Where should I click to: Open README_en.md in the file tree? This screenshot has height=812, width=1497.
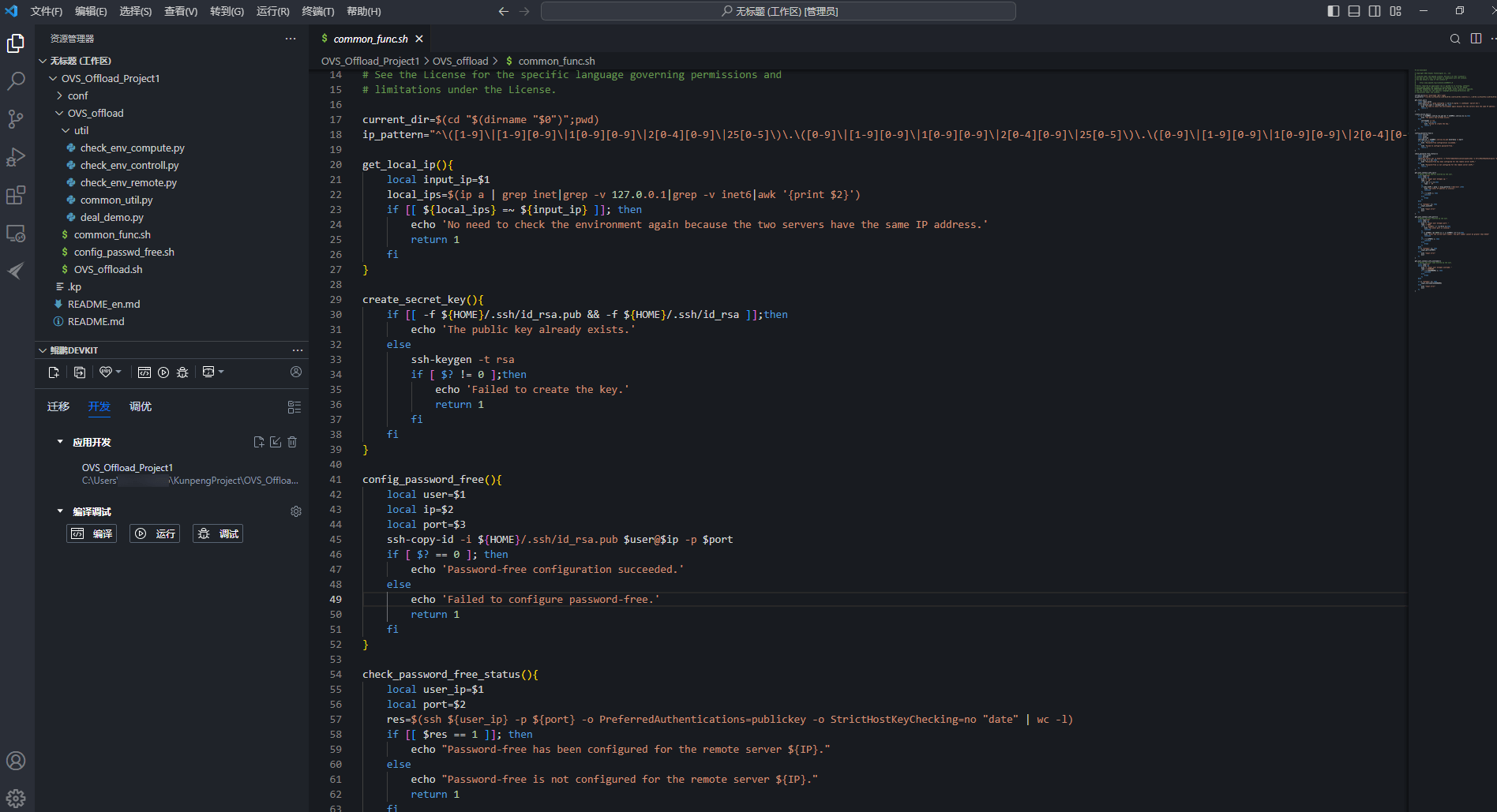(103, 304)
